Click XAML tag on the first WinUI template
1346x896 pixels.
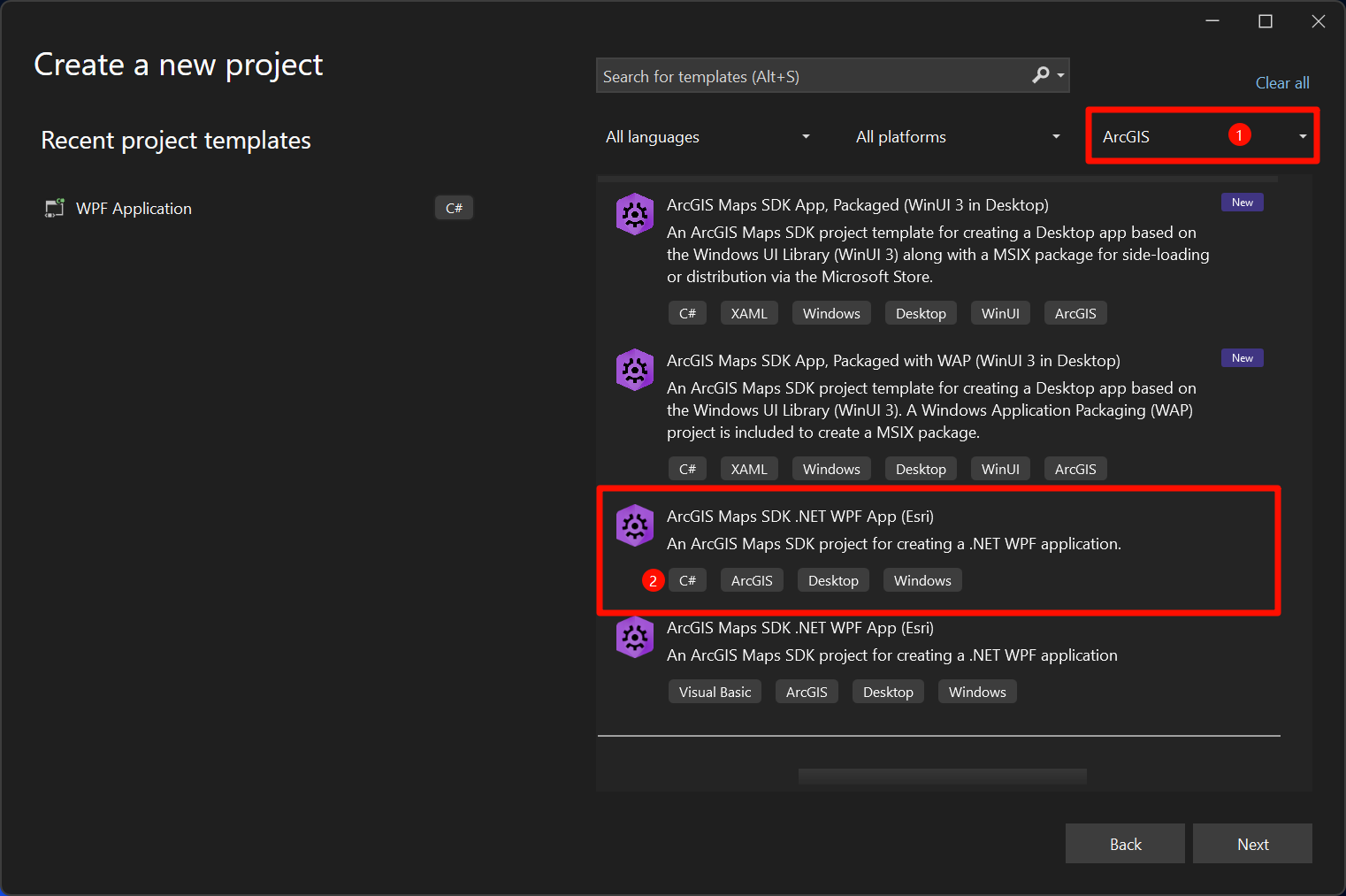click(749, 313)
